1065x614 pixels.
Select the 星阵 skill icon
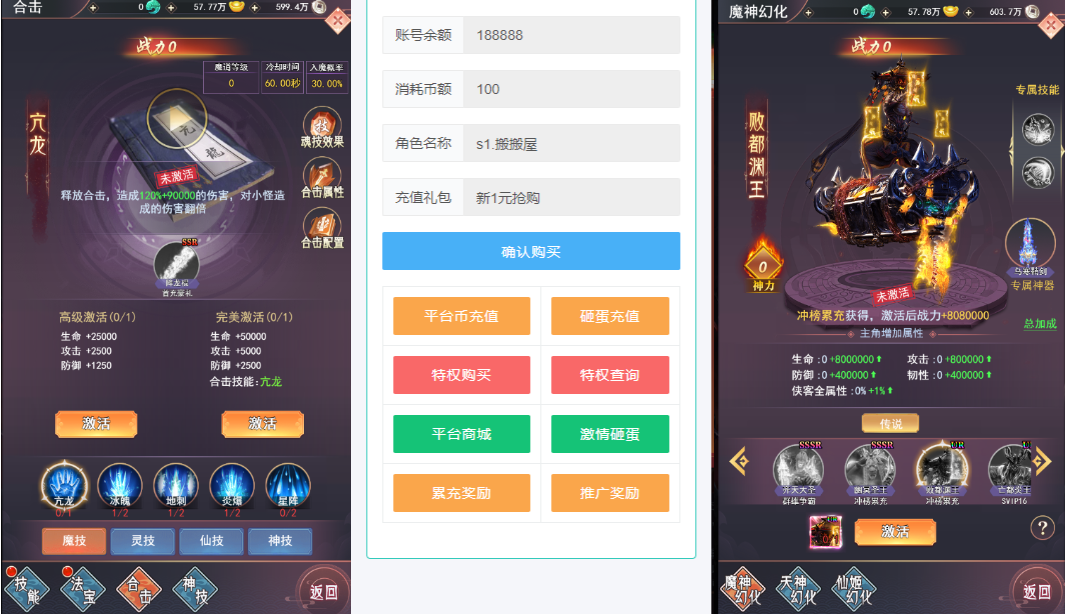(288, 488)
